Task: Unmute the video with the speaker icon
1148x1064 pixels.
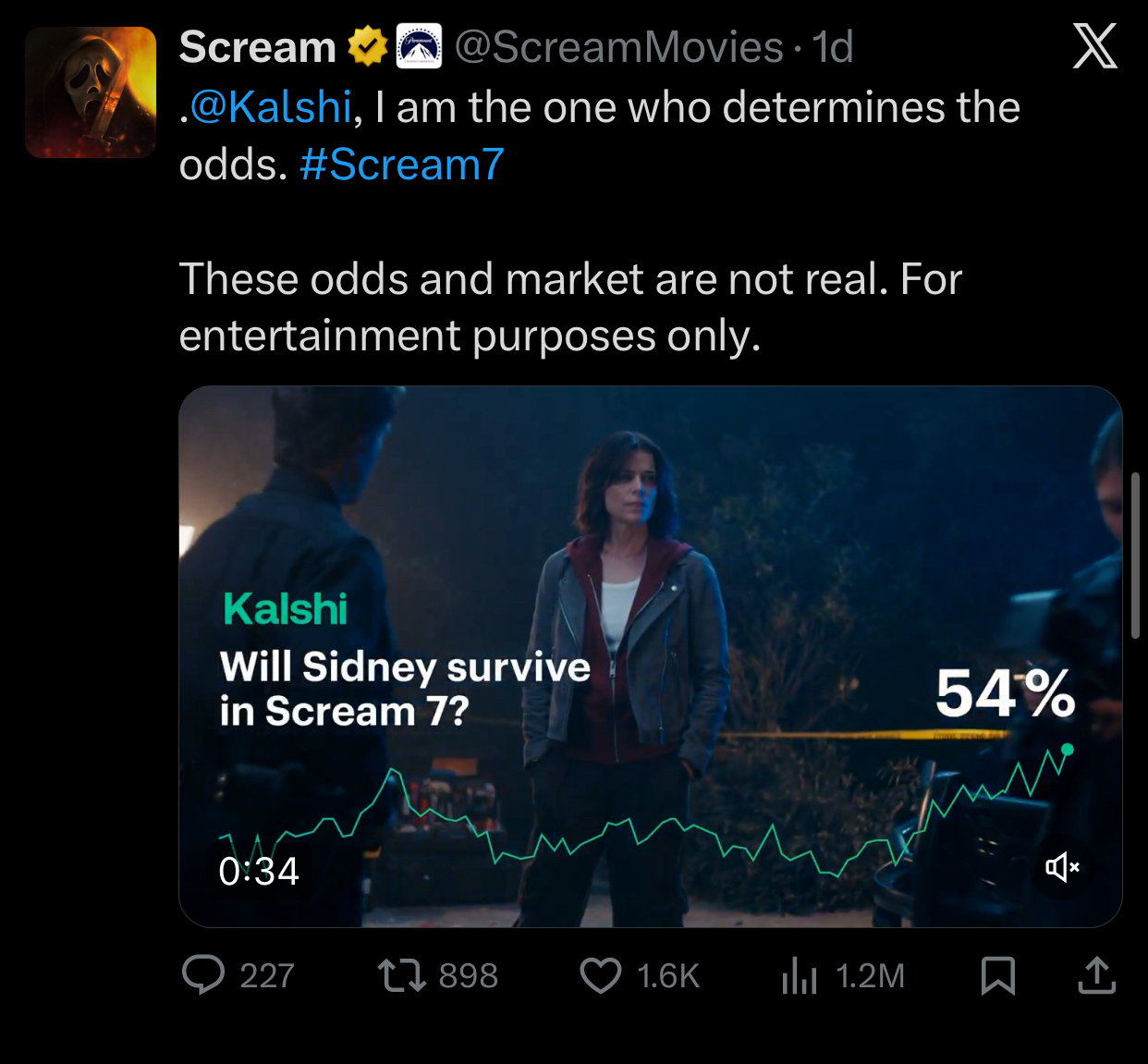Action: 1062,867
